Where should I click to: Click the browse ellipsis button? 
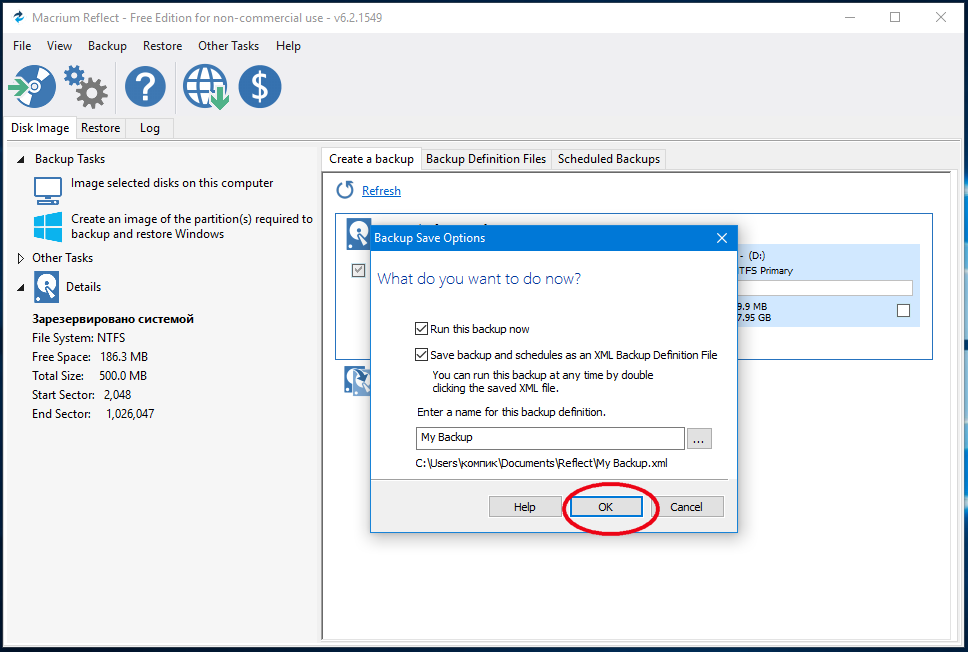[x=699, y=438]
